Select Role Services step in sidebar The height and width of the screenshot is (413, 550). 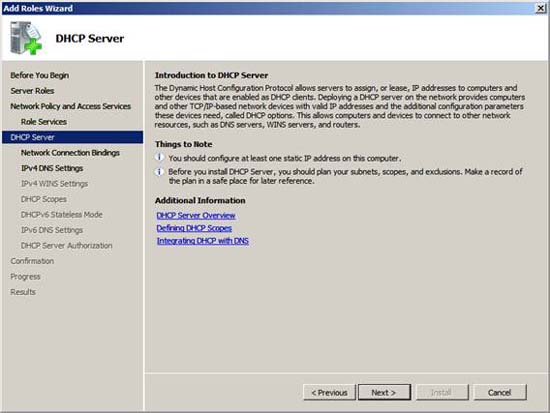click(x=44, y=122)
